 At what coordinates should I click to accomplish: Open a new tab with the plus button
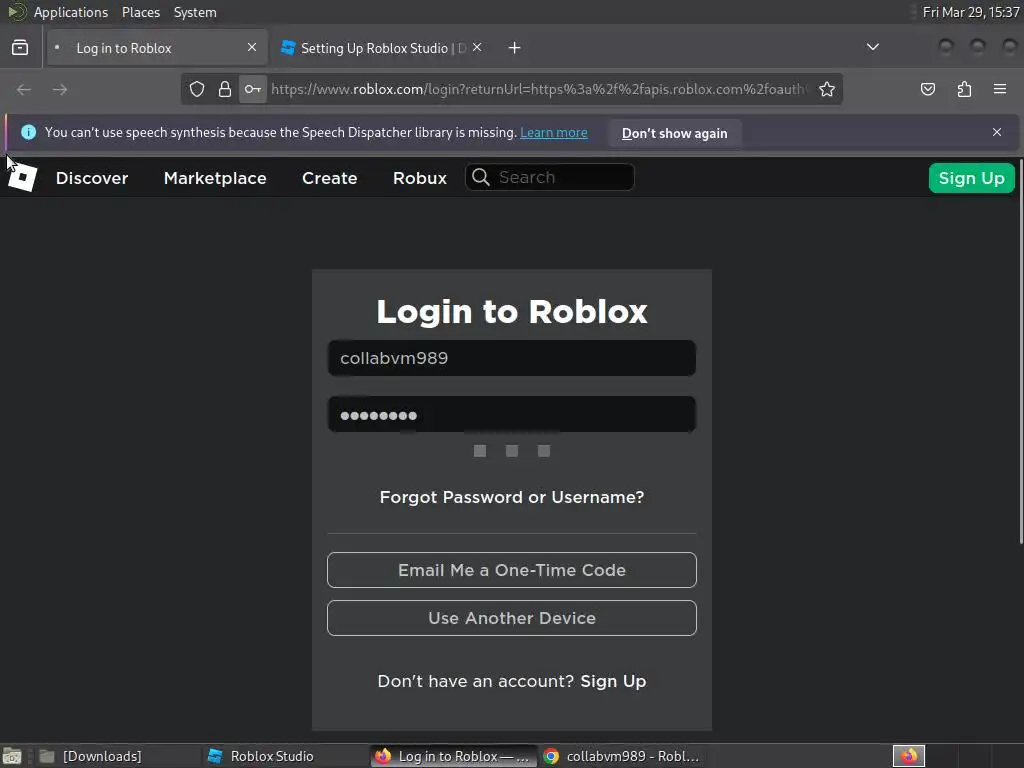[x=515, y=48]
